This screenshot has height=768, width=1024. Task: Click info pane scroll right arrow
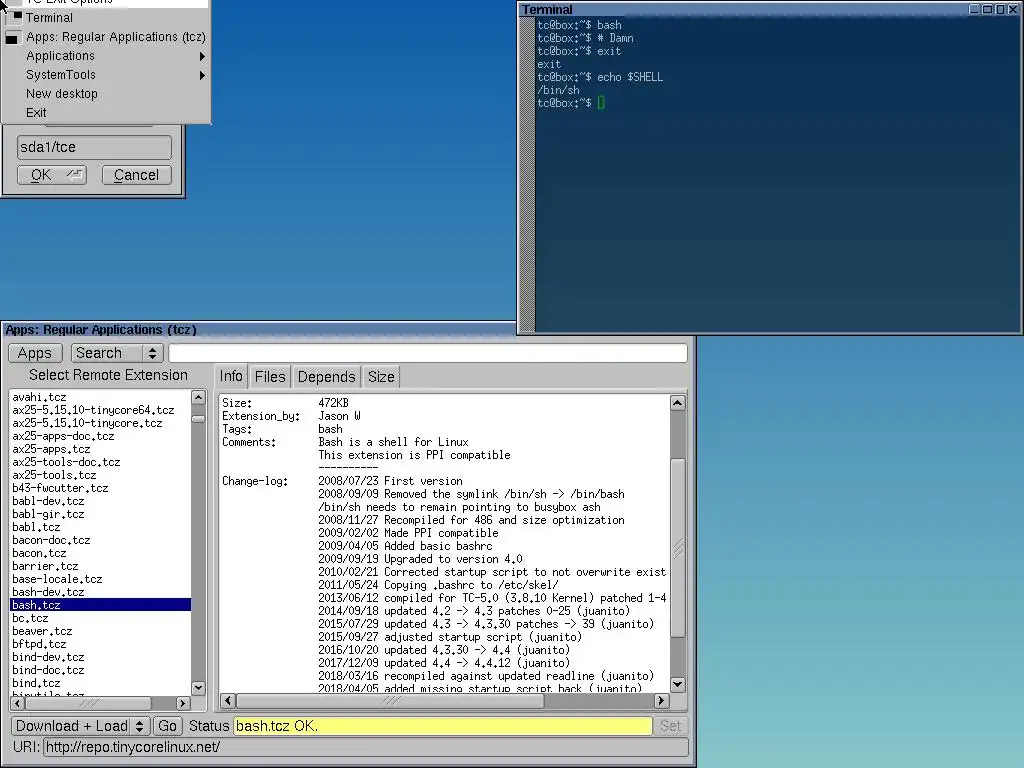662,701
